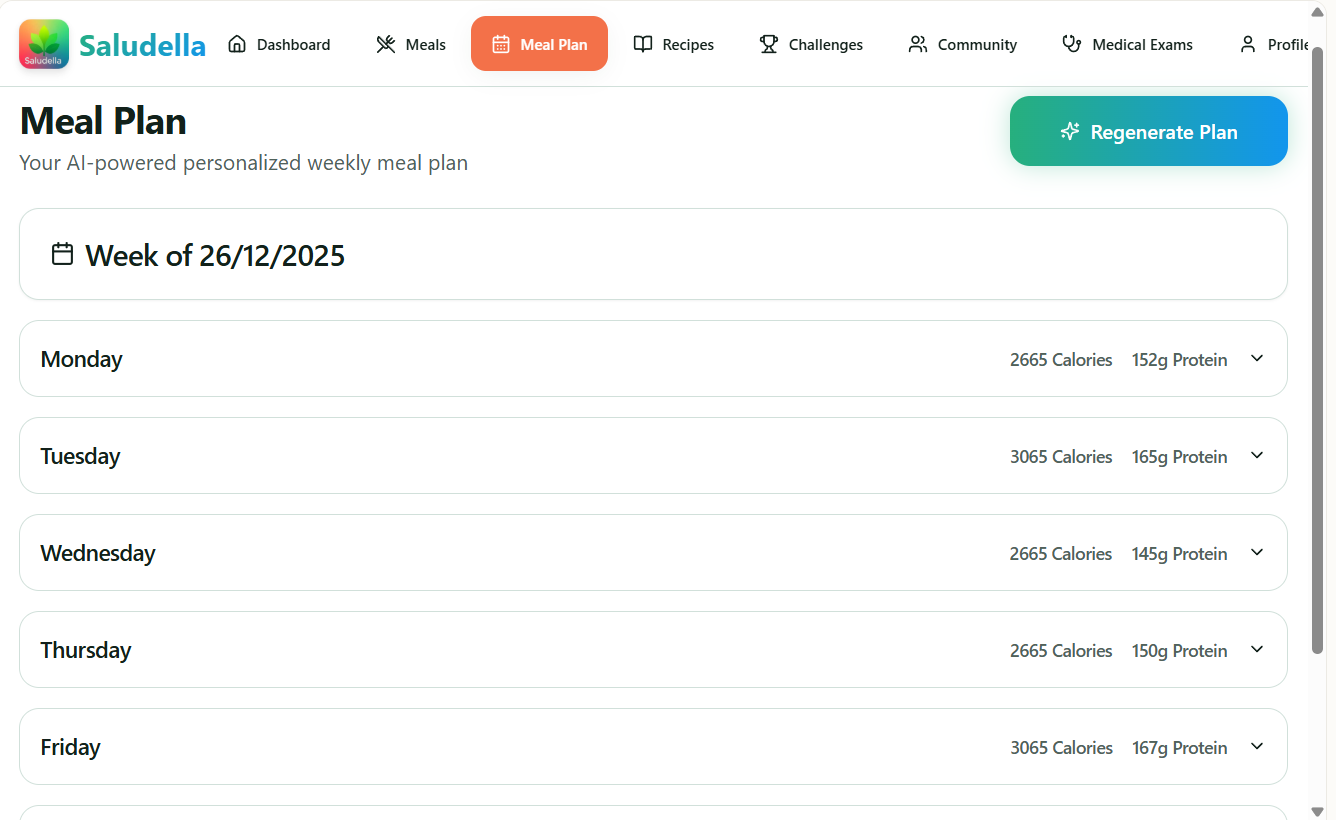The width and height of the screenshot is (1336, 820).
Task: Click the Meal Plan calendar icon in navbar
Action: (x=501, y=44)
